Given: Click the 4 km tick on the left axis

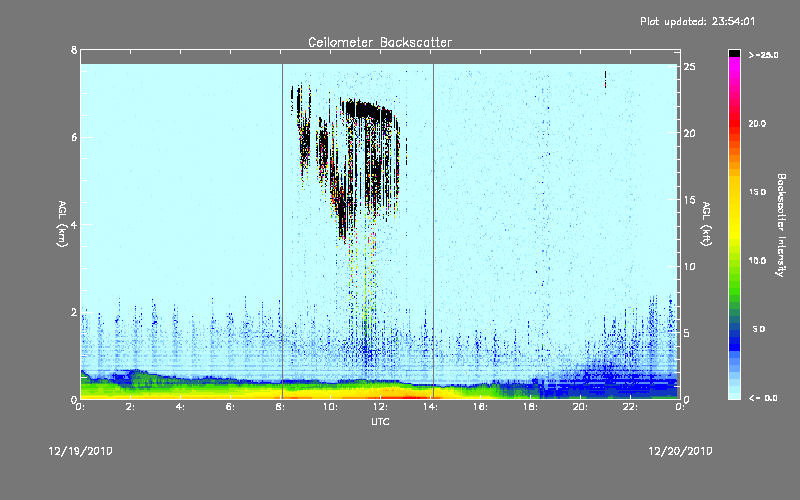Looking at the screenshot, I should point(74,224).
